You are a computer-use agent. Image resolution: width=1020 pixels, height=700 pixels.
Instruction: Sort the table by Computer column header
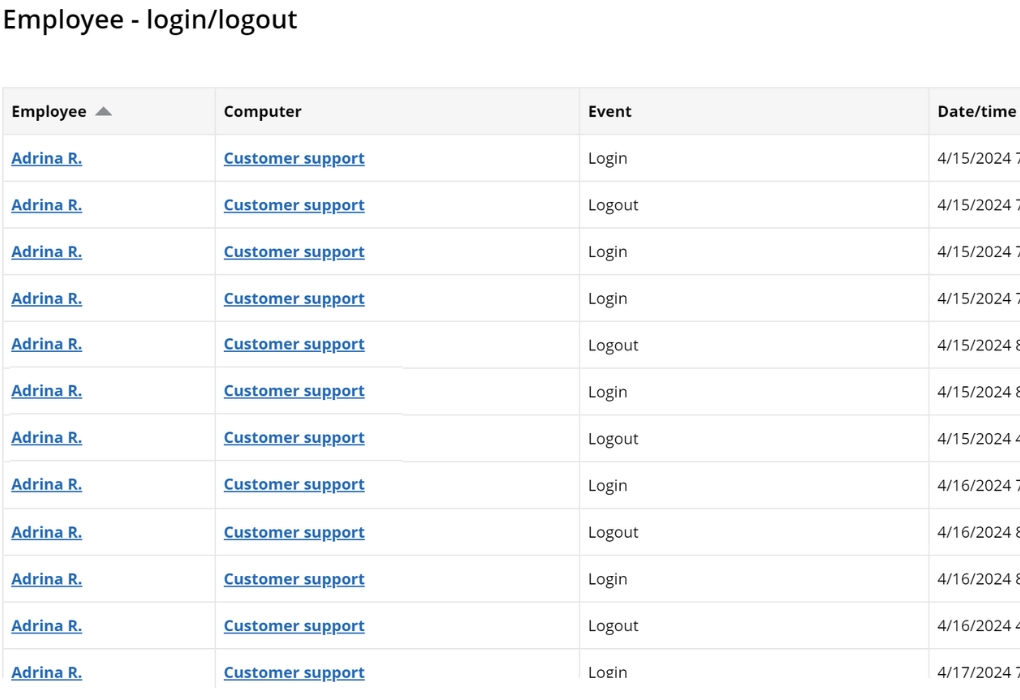click(262, 112)
